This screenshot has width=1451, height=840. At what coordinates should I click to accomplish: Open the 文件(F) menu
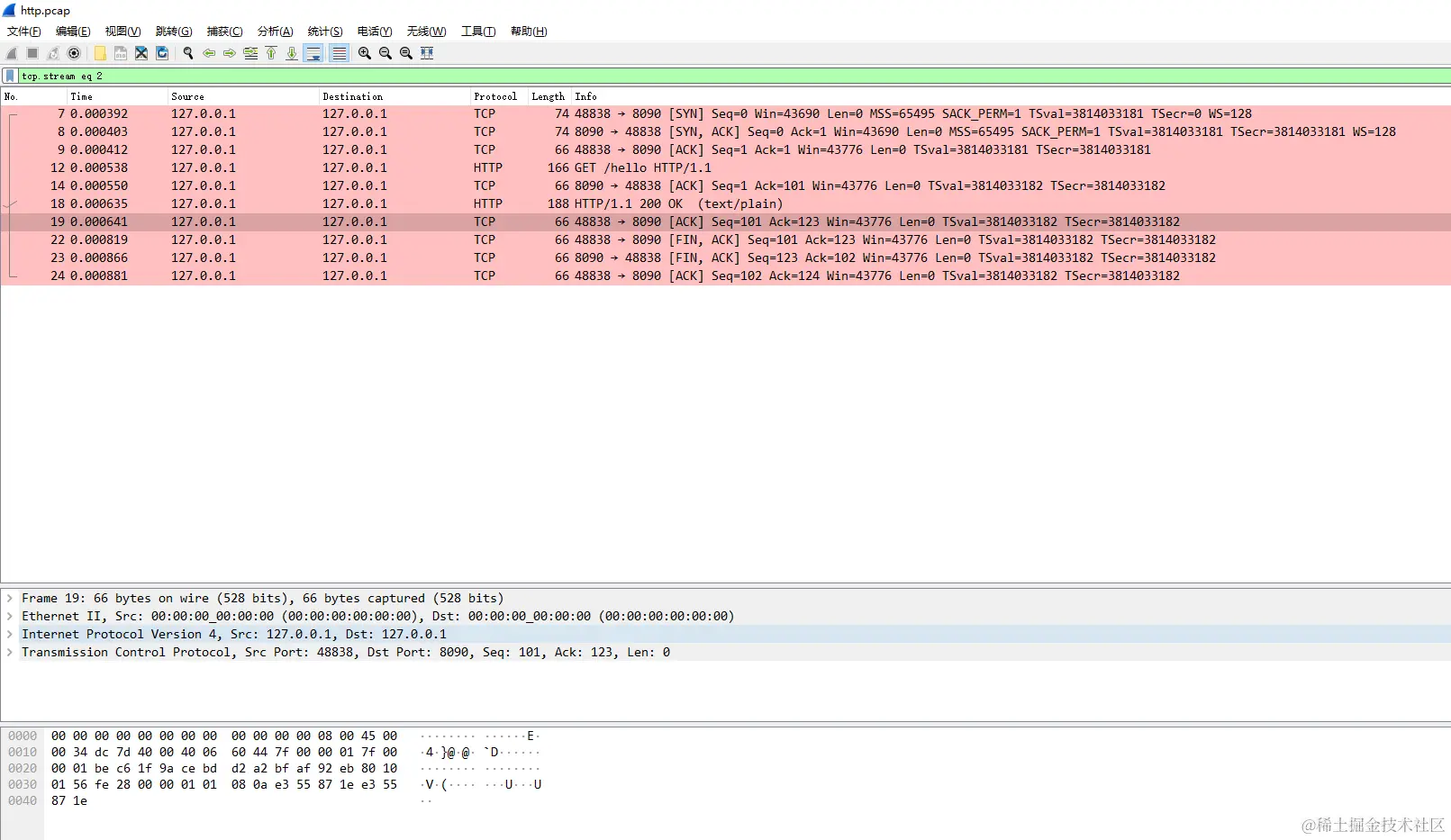click(24, 32)
